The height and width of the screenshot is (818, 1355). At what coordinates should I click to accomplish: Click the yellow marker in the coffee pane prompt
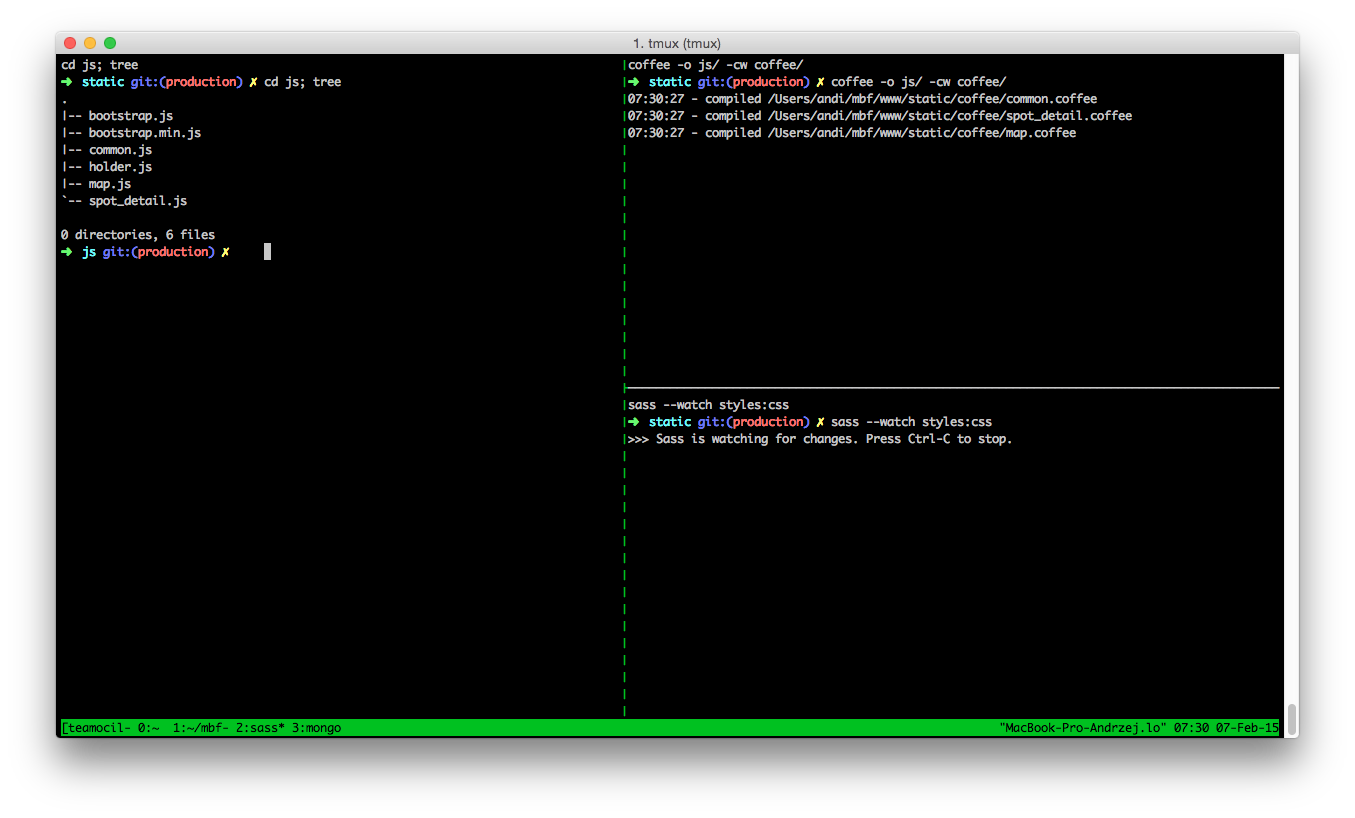pos(820,82)
